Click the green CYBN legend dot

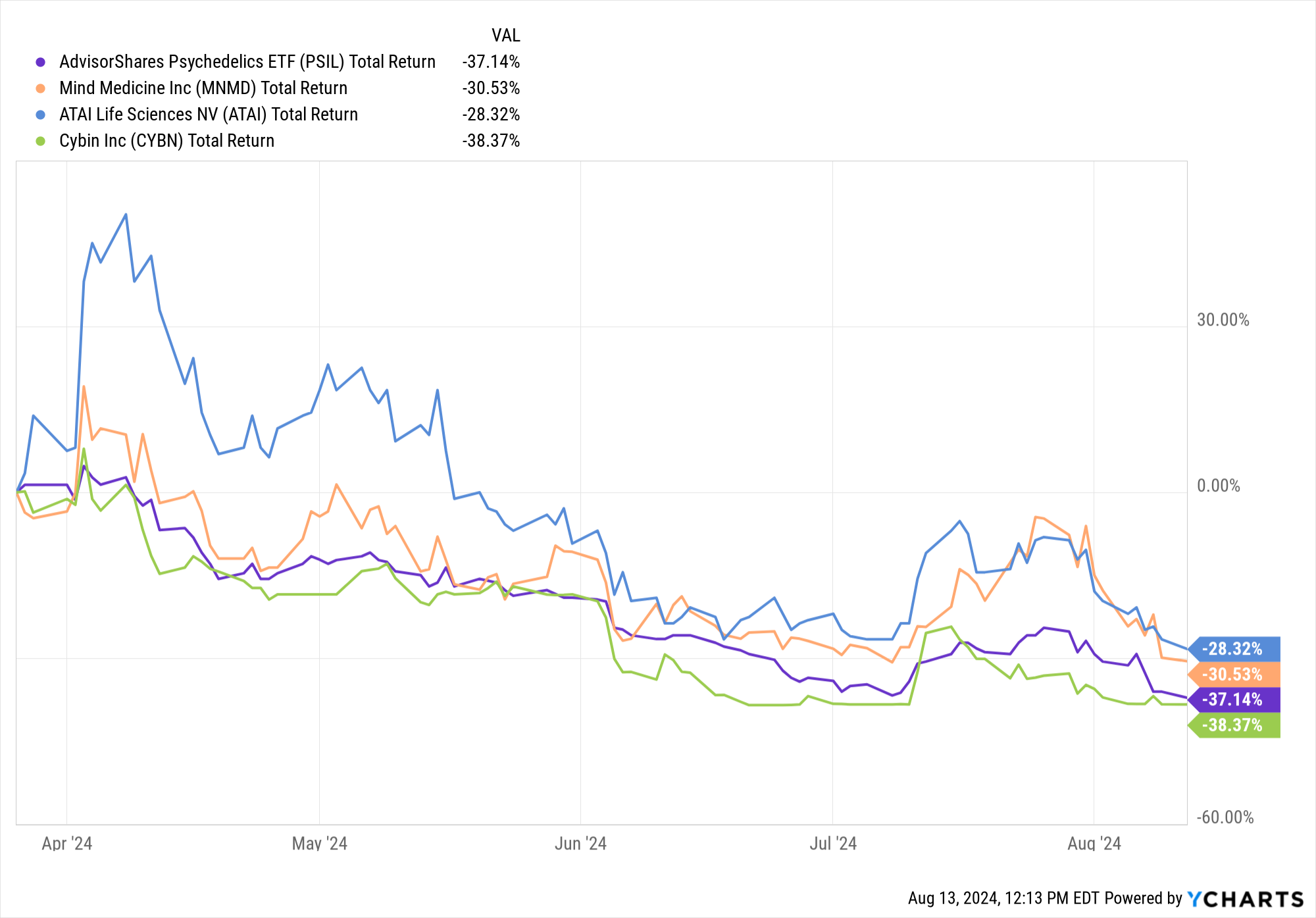click(41, 141)
